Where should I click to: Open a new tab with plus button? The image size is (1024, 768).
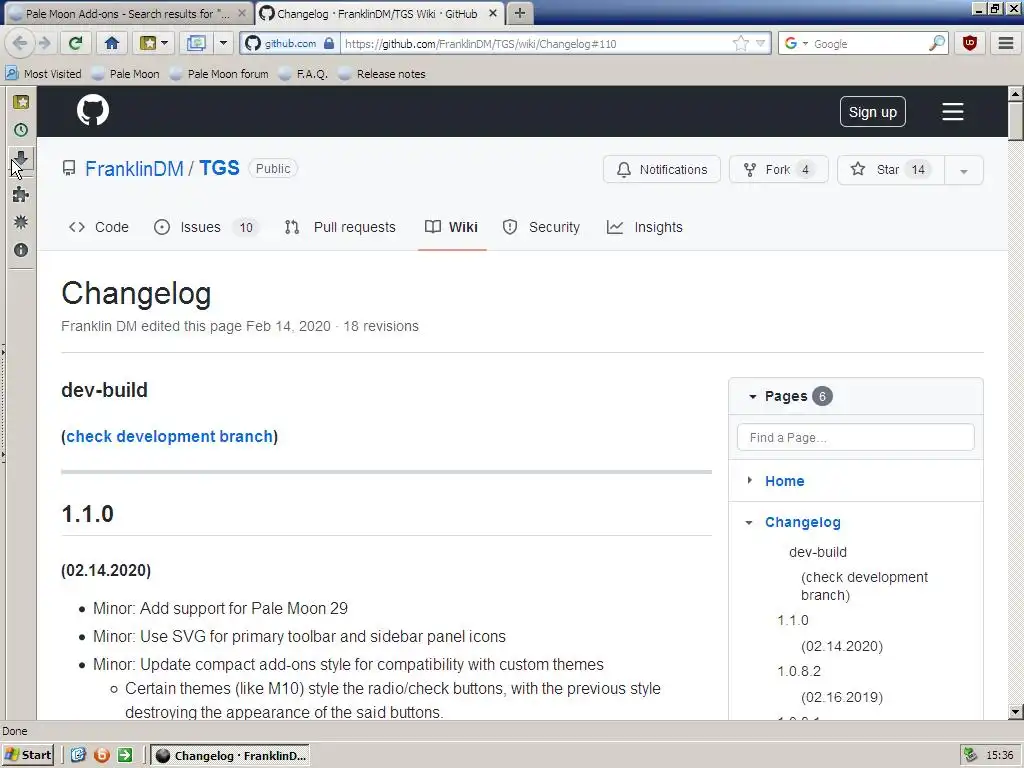(520, 13)
